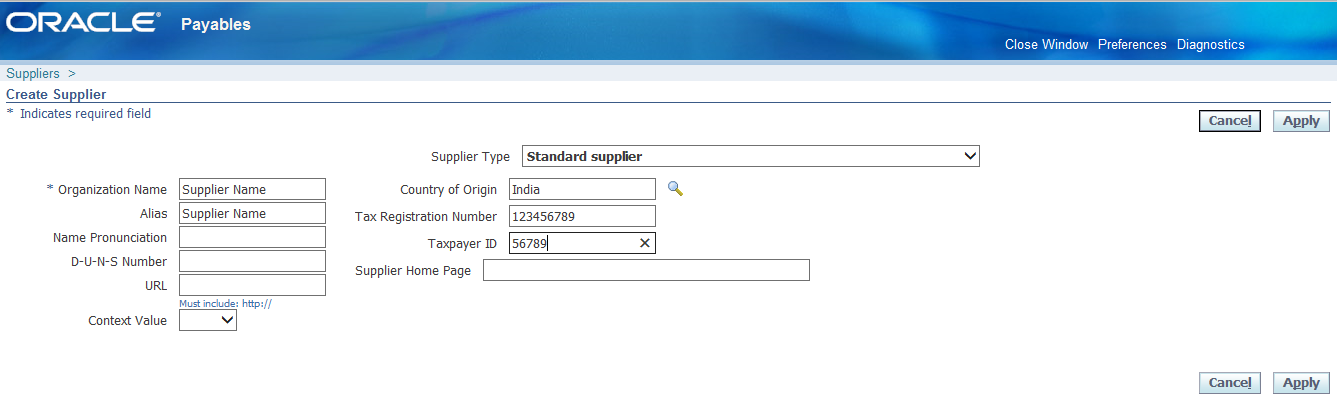Select the Tax Registration Number field
Screen dimensions: 1337x400
(581, 216)
